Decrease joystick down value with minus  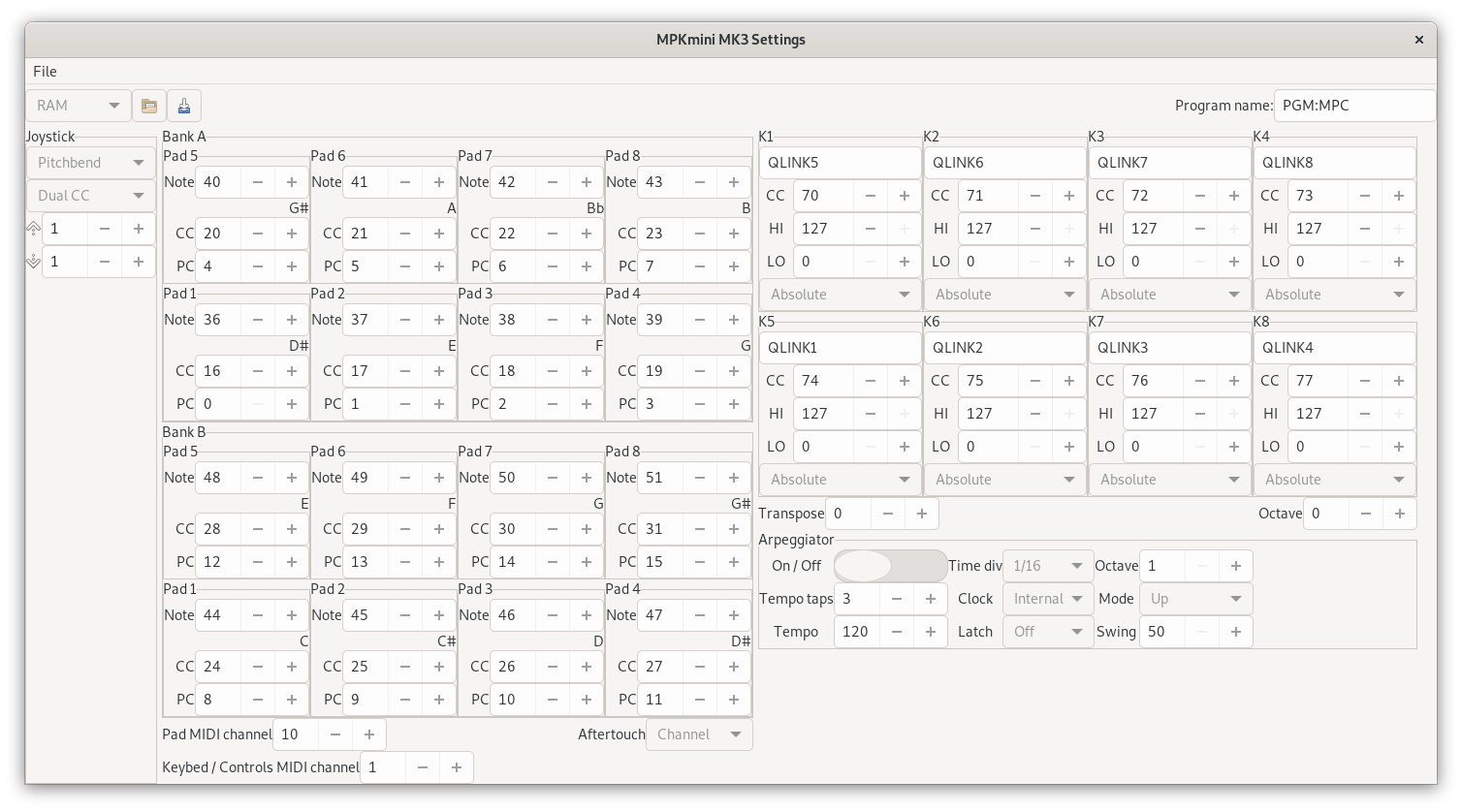click(x=105, y=262)
